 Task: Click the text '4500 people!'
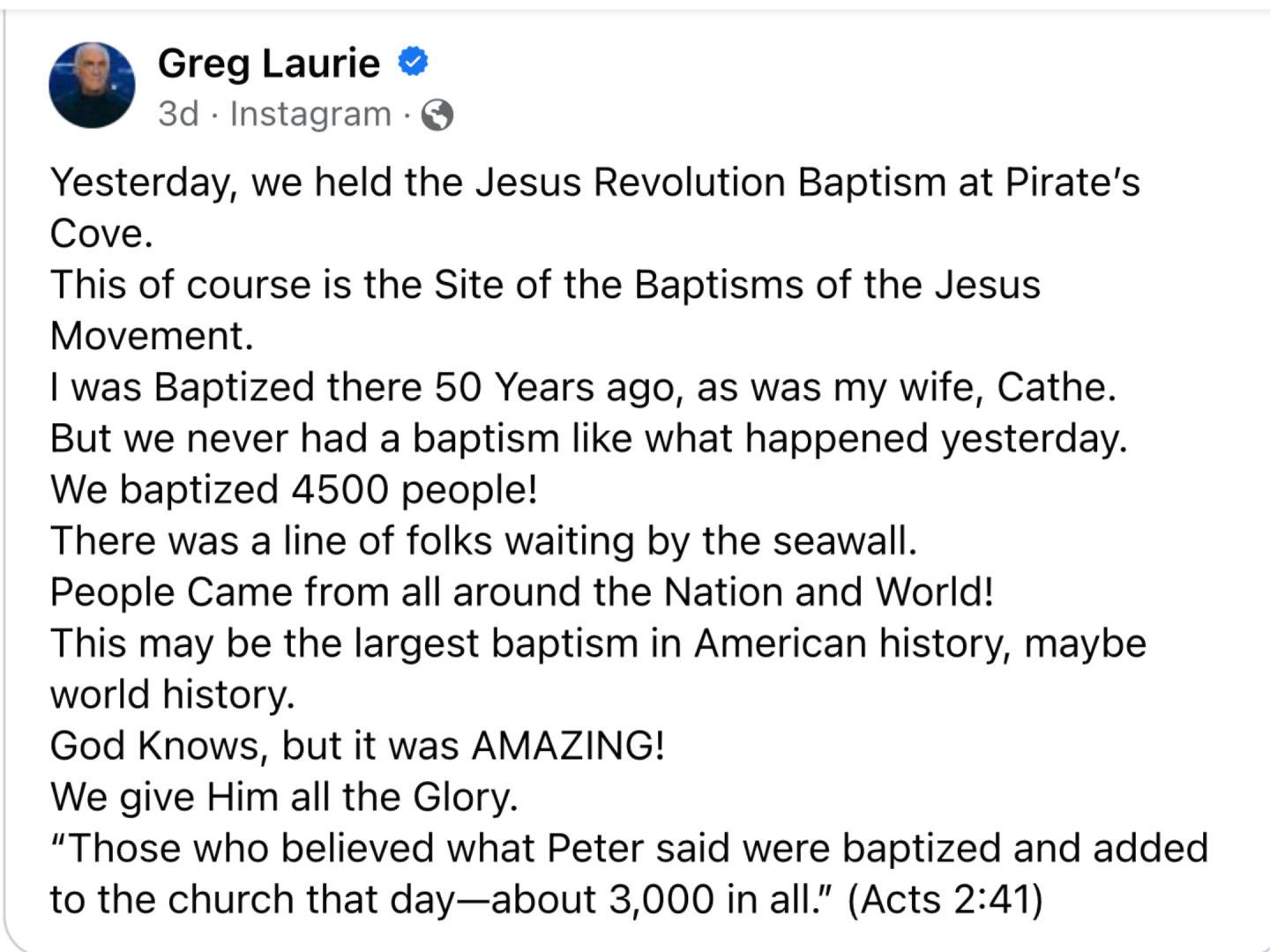coord(415,490)
